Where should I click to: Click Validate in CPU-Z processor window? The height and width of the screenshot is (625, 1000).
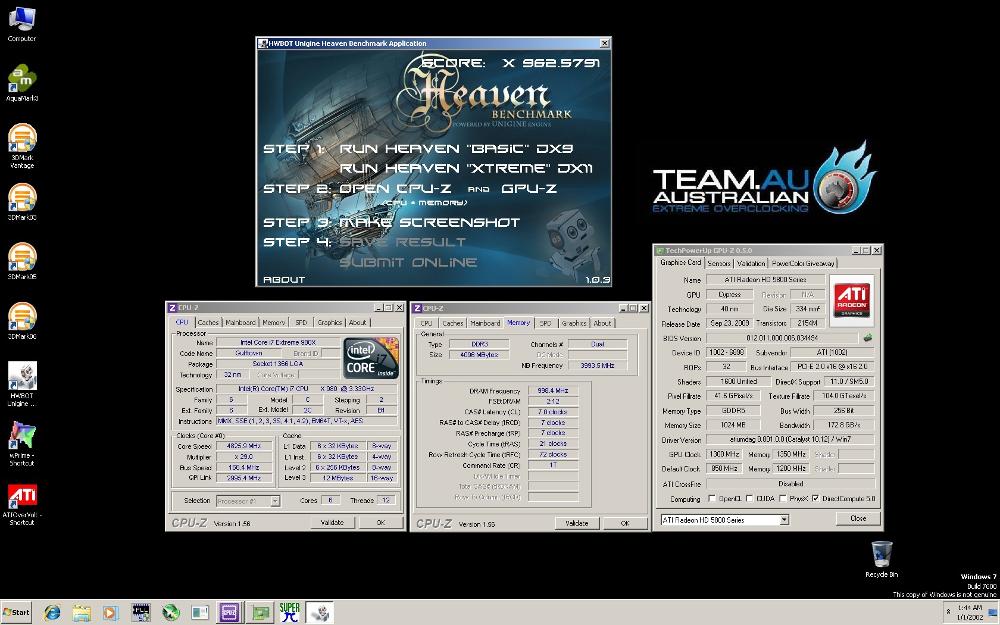pyautogui.click(x=332, y=522)
